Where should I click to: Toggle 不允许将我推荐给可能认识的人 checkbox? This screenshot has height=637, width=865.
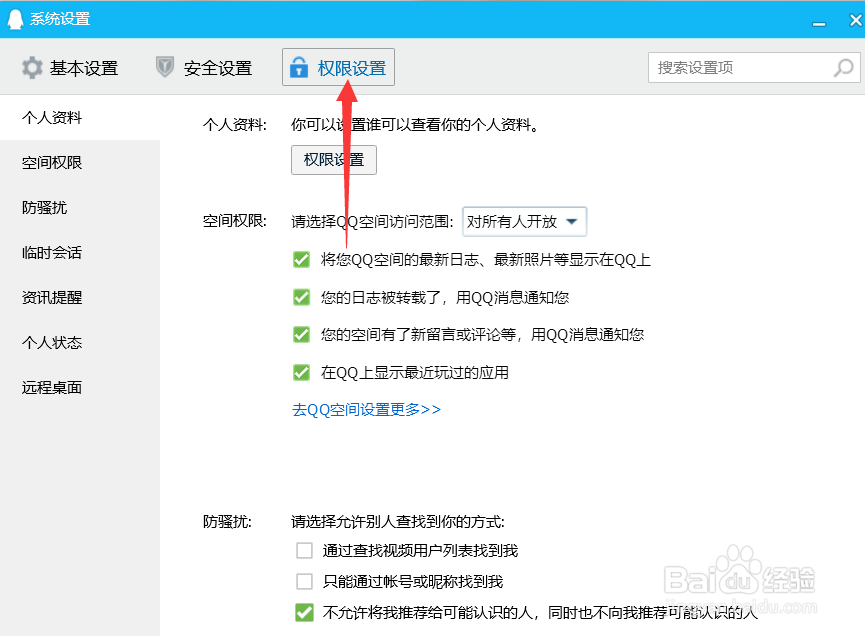pyautogui.click(x=304, y=612)
